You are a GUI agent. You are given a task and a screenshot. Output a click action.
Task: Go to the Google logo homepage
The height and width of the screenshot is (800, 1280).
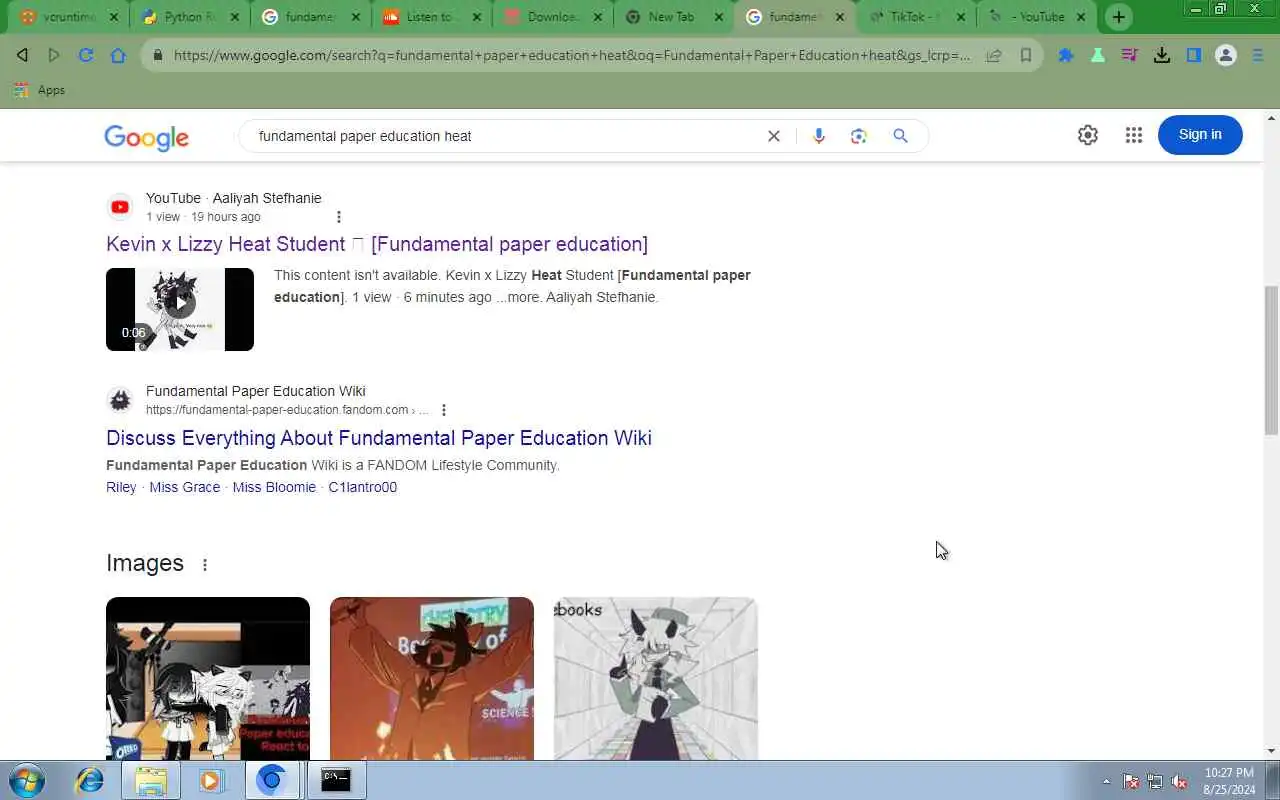pos(146,138)
